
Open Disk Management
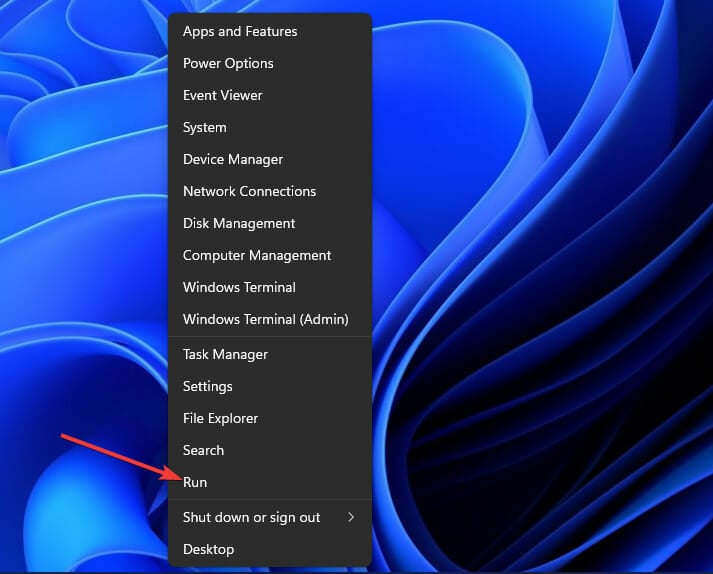pyautogui.click(x=239, y=223)
